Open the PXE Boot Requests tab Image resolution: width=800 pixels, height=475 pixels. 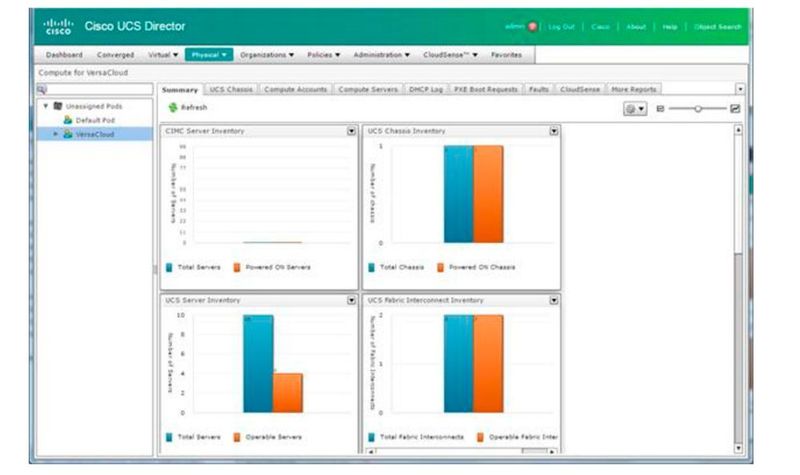(486, 89)
